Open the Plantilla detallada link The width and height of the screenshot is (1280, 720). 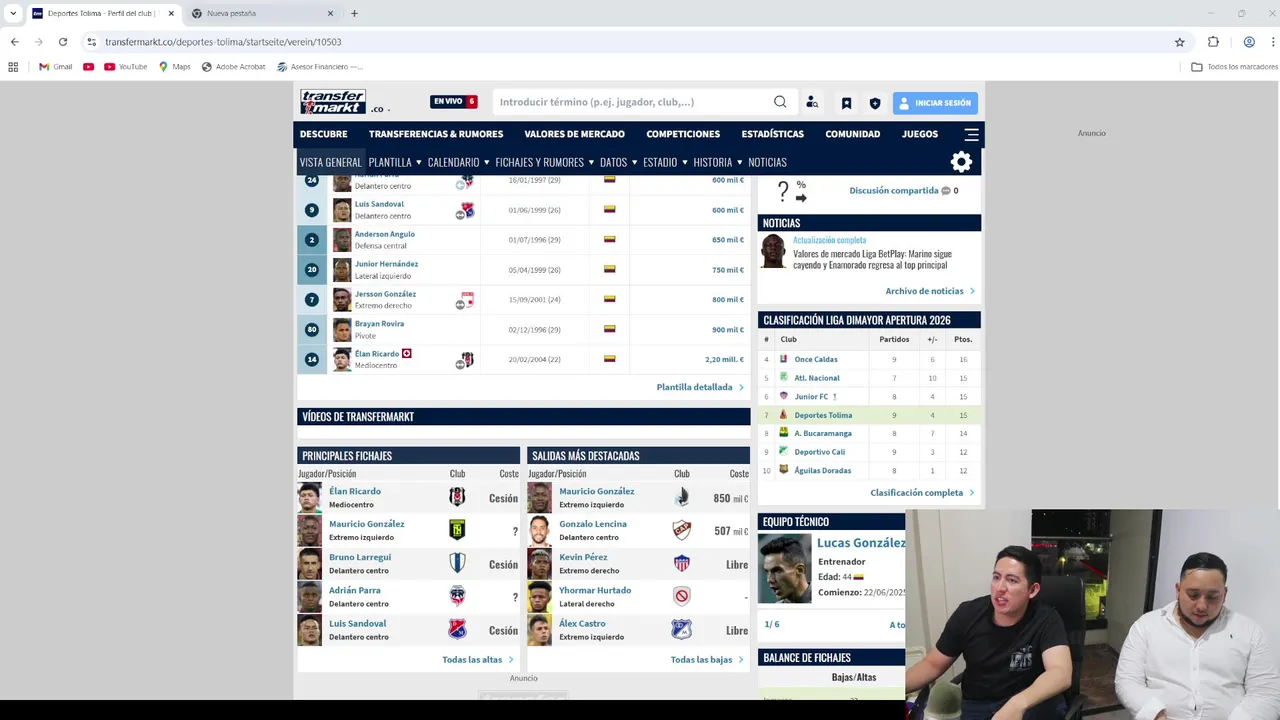click(700, 387)
